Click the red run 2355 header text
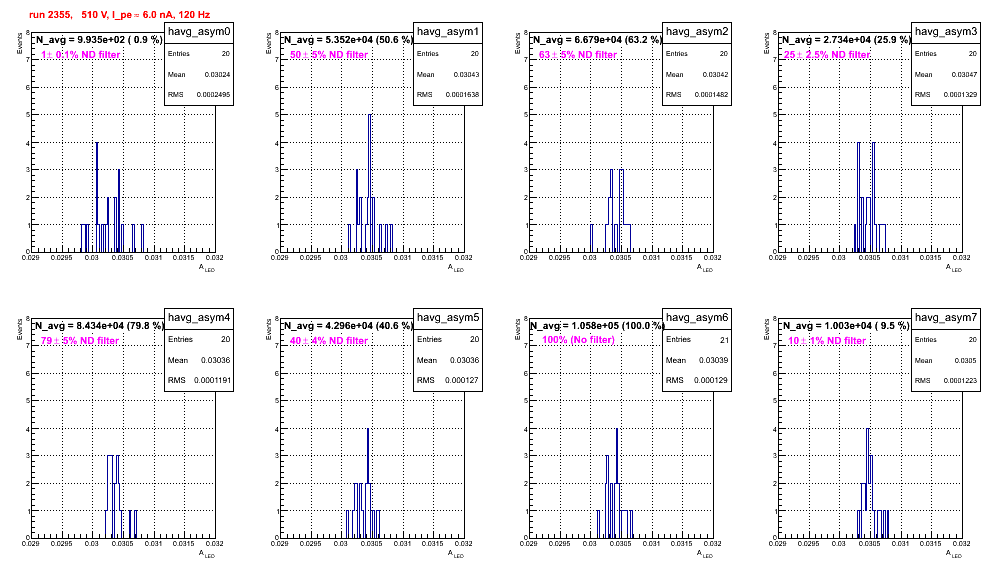Image resolution: width=996 pixels, height=572 pixels. tap(119, 15)
